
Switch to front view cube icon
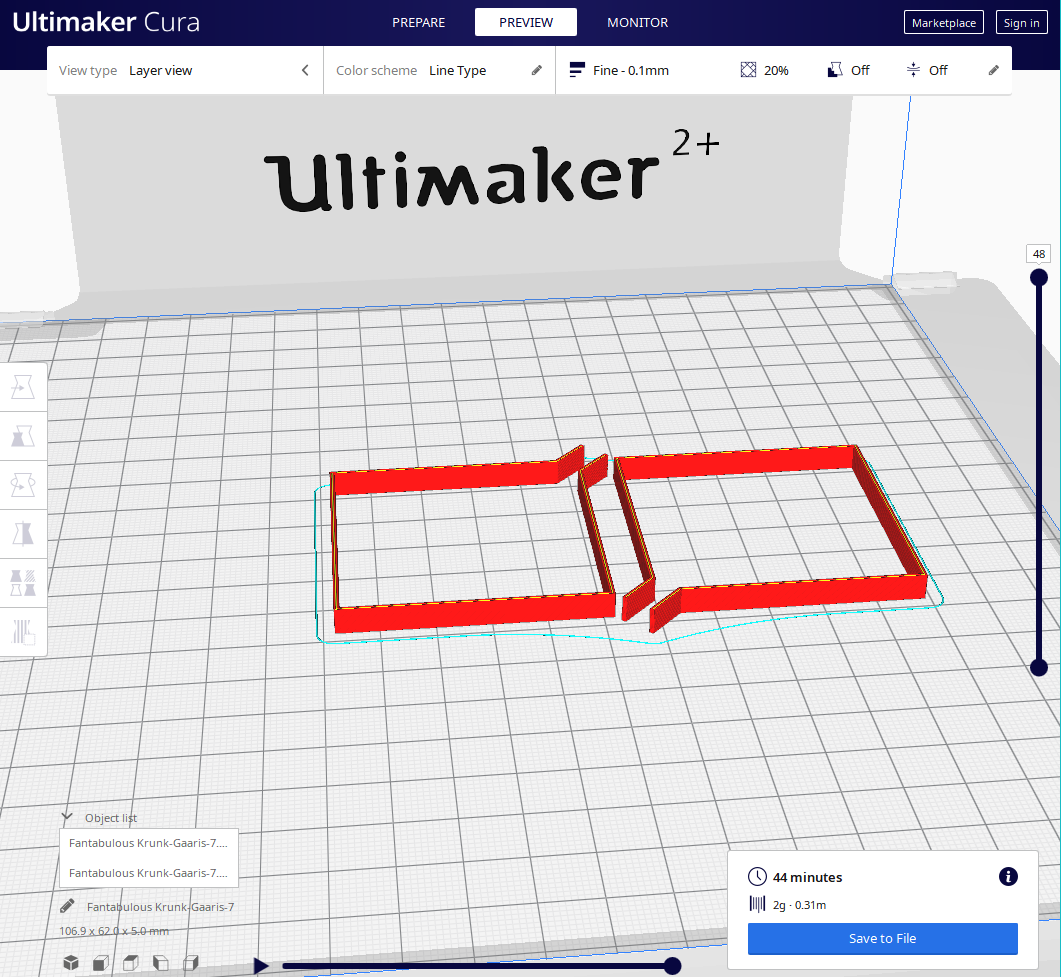point(101,962)
